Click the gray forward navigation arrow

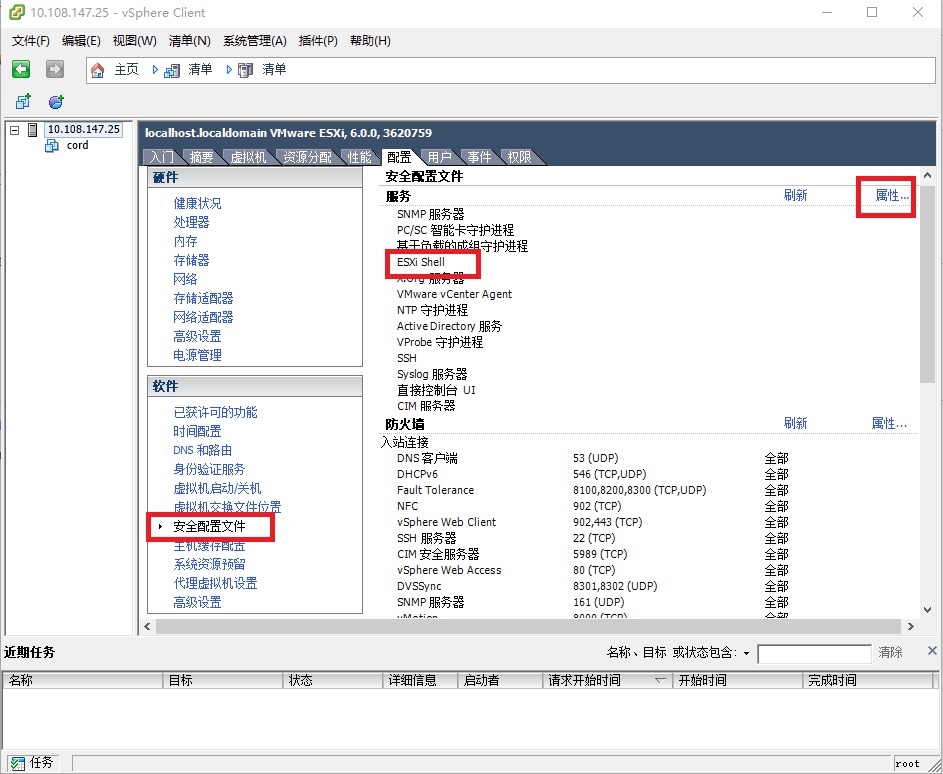point(55,69)
